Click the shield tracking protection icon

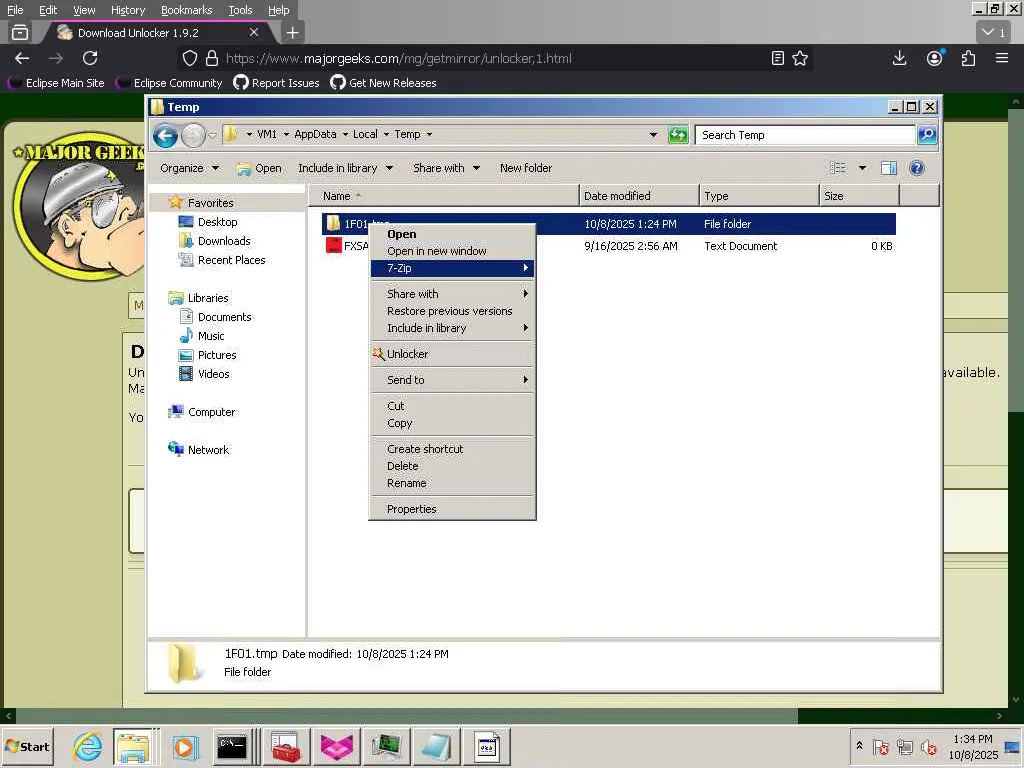click(x=189, y=58)
